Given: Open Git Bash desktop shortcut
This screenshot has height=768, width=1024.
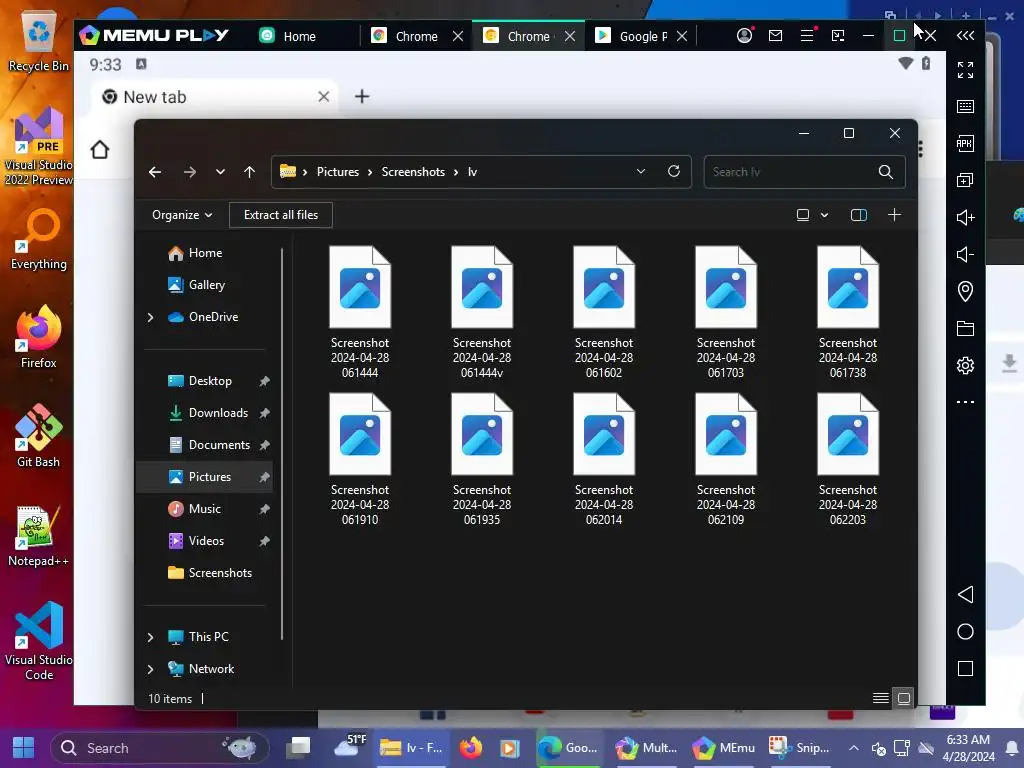Looking at the screenshot, I should click(39, 436).
